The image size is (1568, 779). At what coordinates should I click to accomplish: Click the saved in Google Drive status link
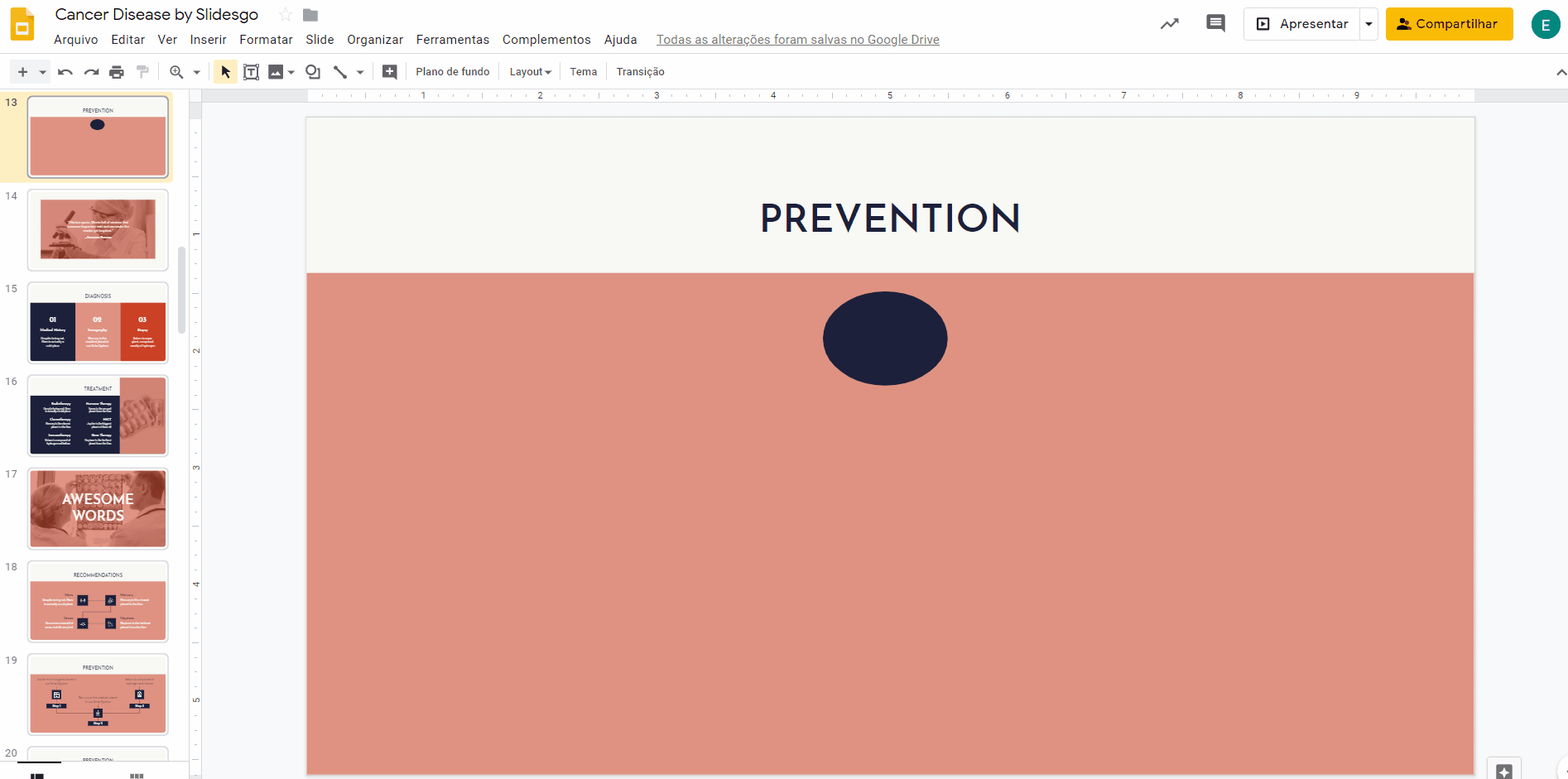tap(798, 40)
